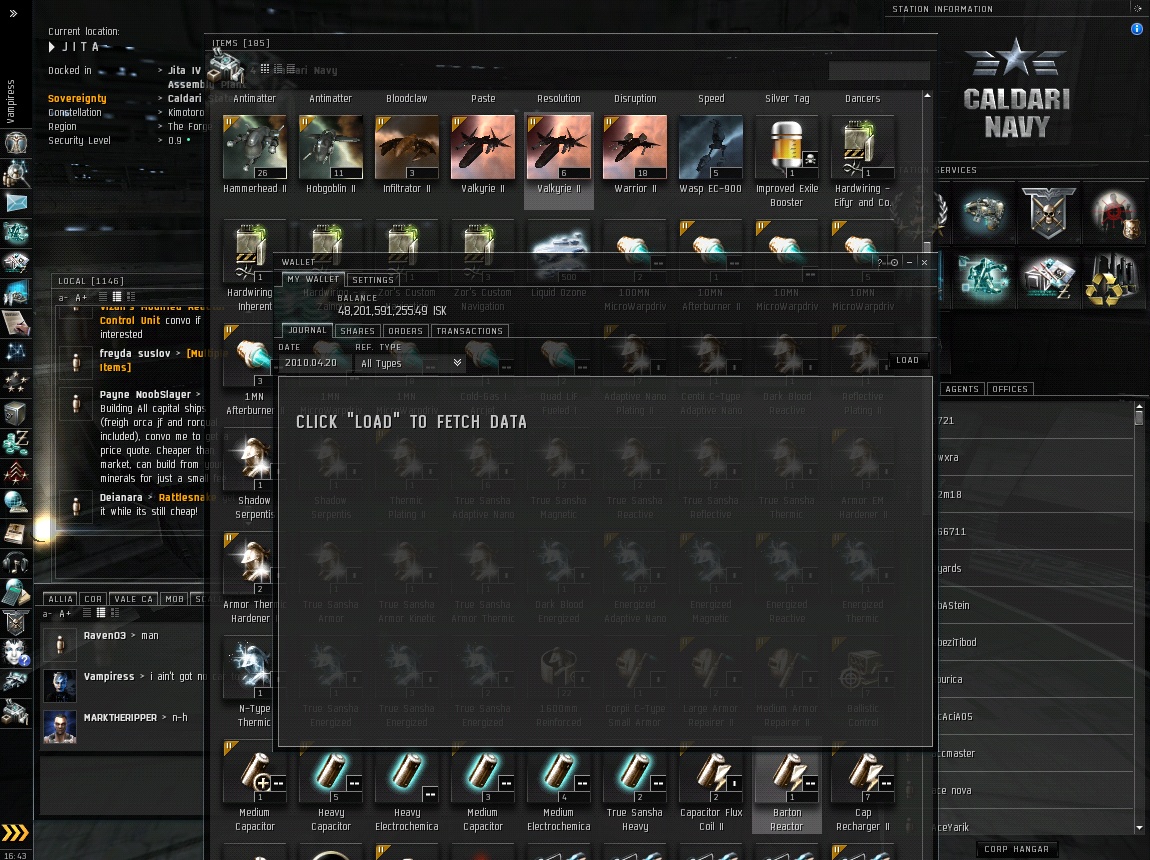
Task: Switch Items window to large icons view
Action: (x=265, y=69)
